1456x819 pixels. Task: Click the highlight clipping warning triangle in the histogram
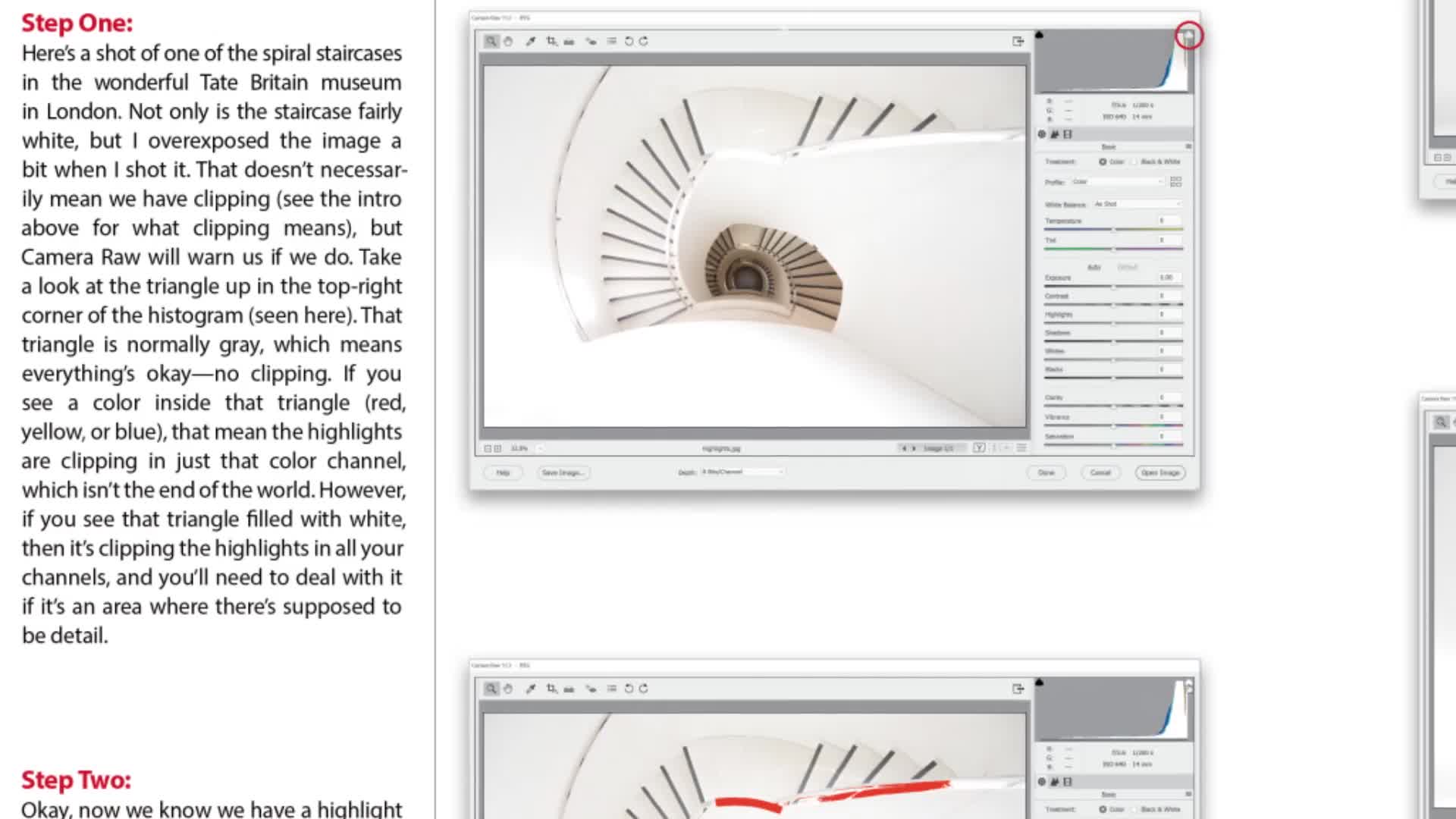pos(1188,36)
